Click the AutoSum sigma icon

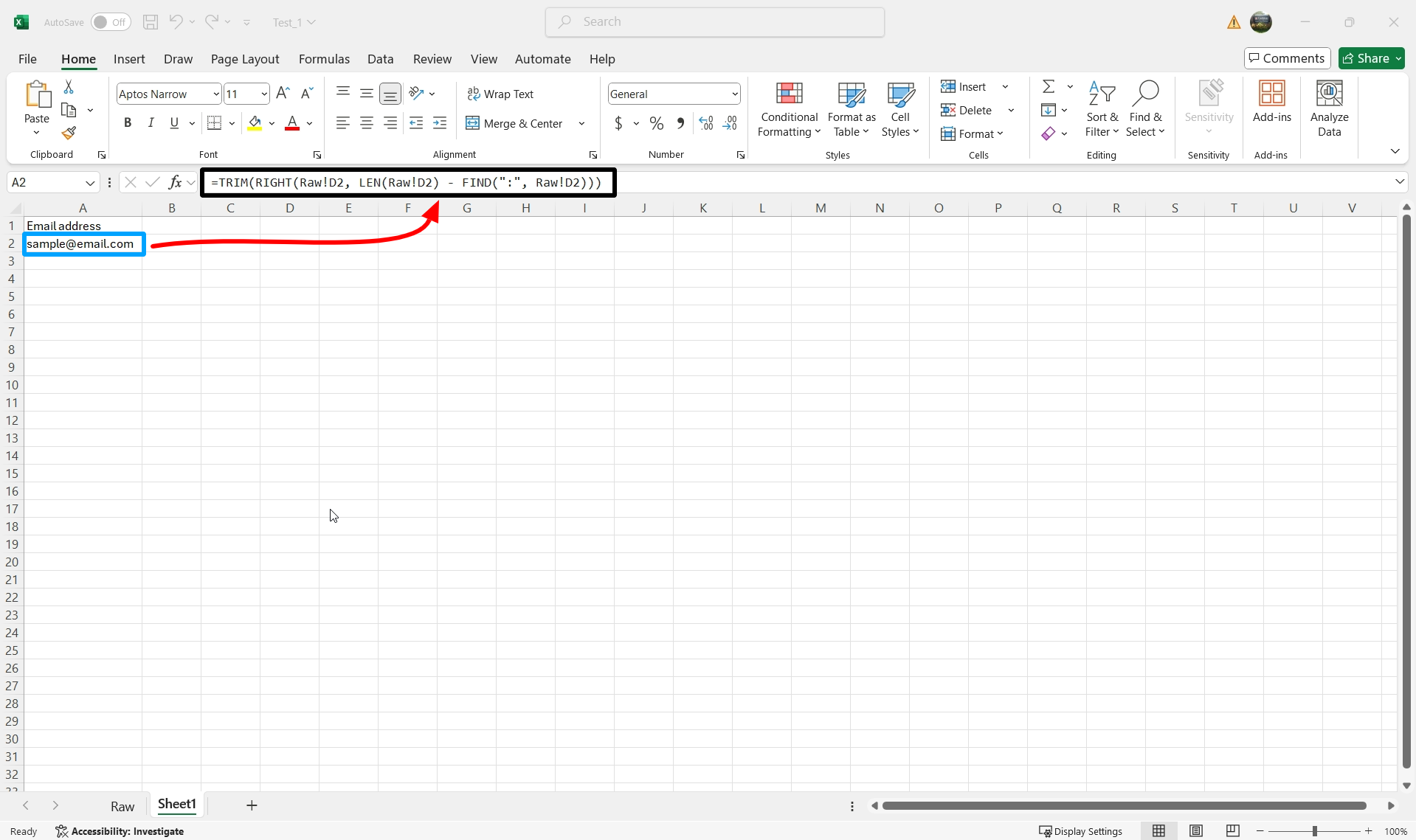1048,87
